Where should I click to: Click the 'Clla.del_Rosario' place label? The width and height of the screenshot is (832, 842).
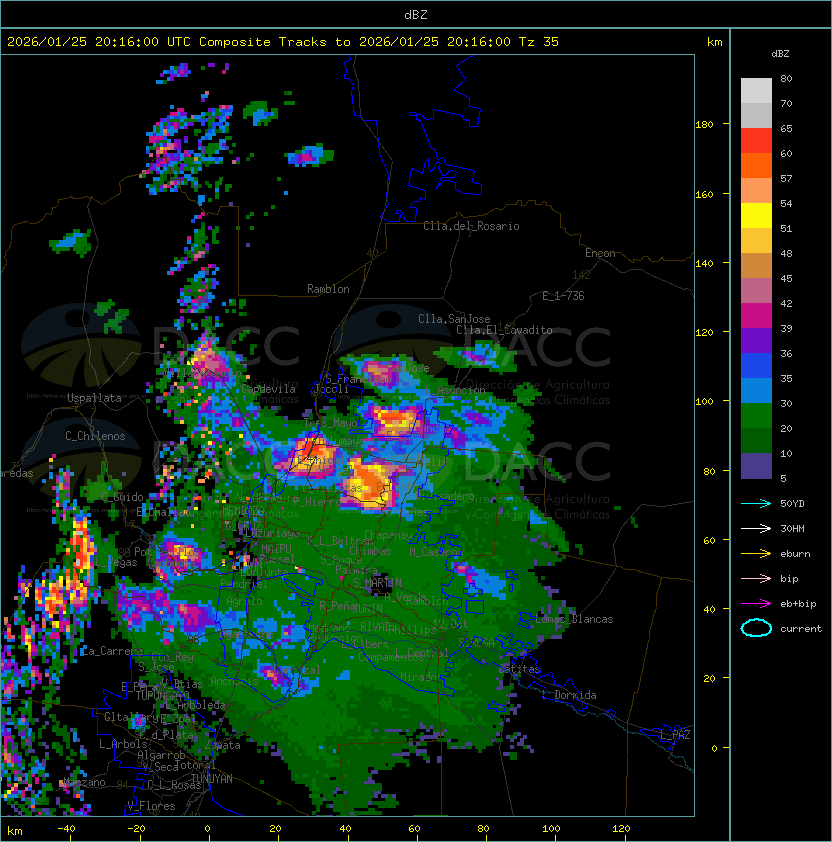pyautogui.click(x=471, y=227)
